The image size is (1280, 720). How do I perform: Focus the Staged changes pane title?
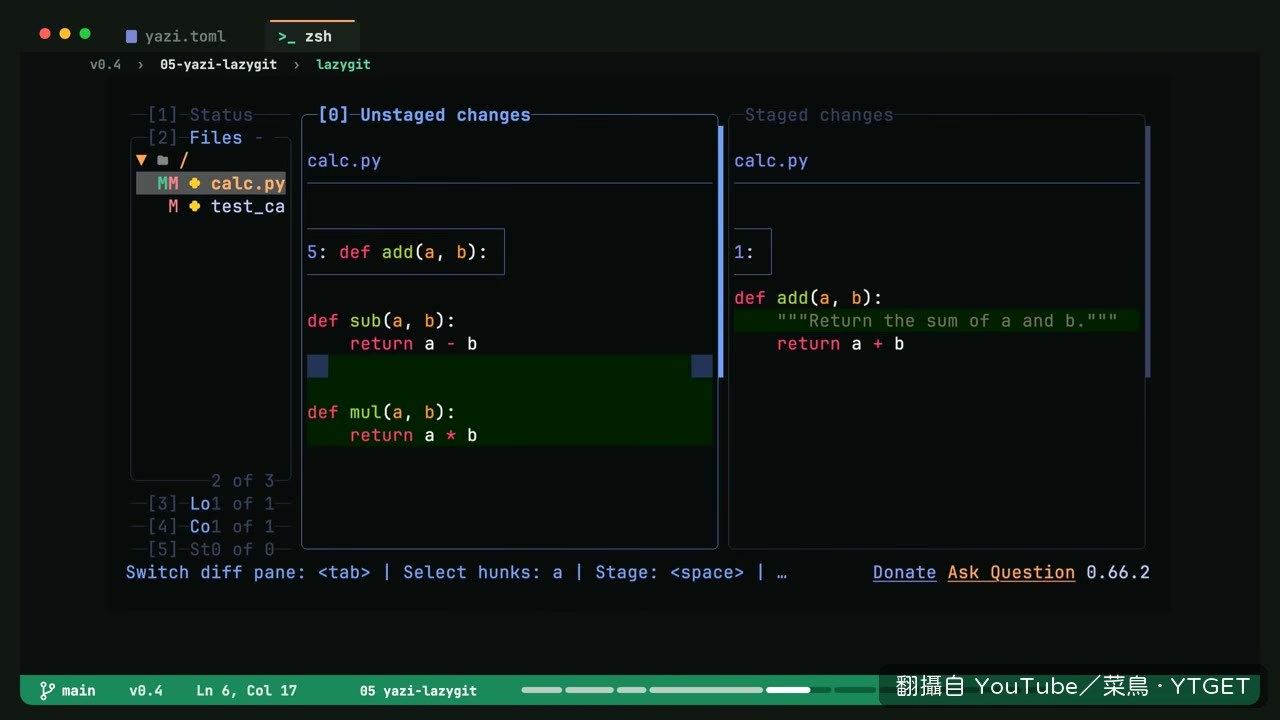tap(819, 115)
